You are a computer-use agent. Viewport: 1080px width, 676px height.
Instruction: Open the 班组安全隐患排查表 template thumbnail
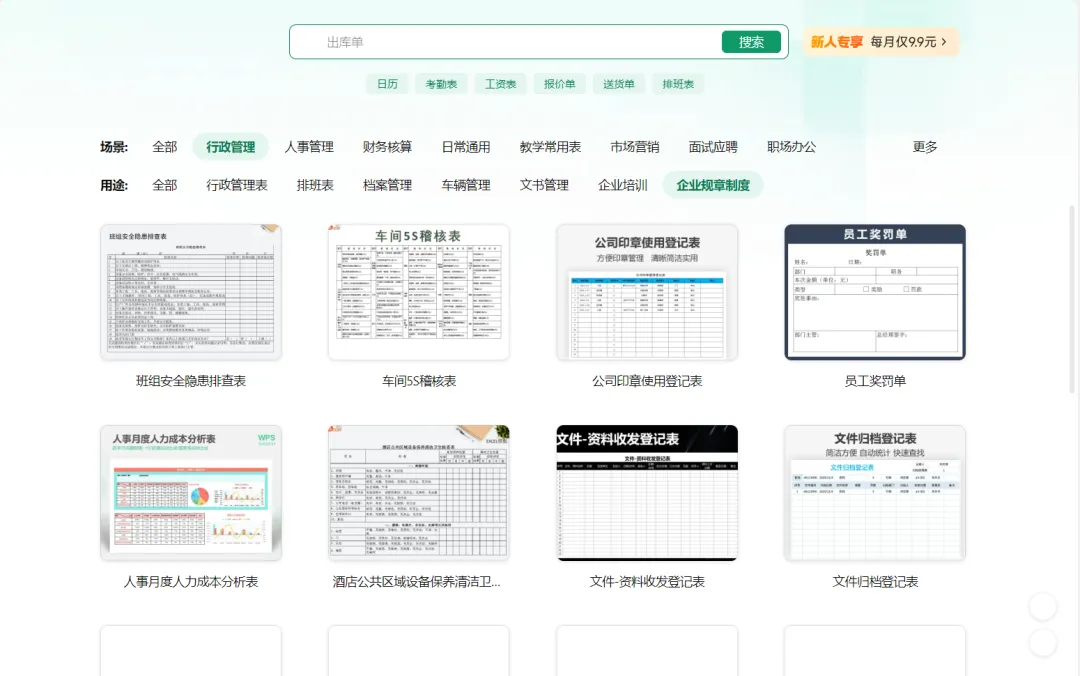click(191, 292)
